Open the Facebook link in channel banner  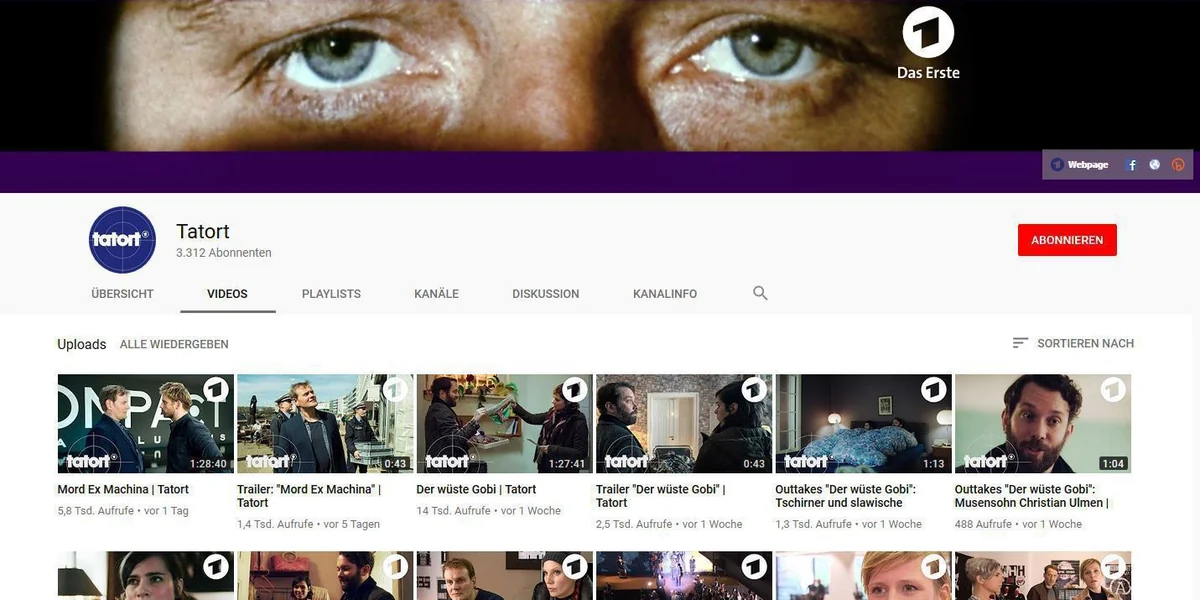[1132, 165]
